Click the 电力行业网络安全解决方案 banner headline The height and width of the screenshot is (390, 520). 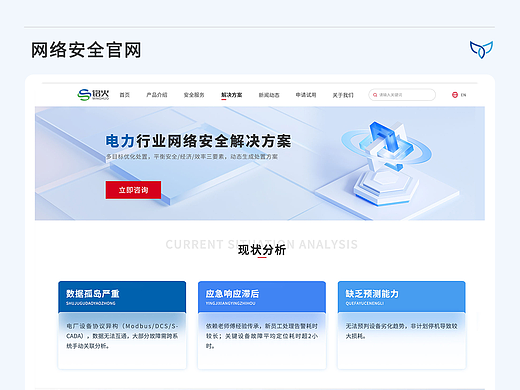pos(198,141)
